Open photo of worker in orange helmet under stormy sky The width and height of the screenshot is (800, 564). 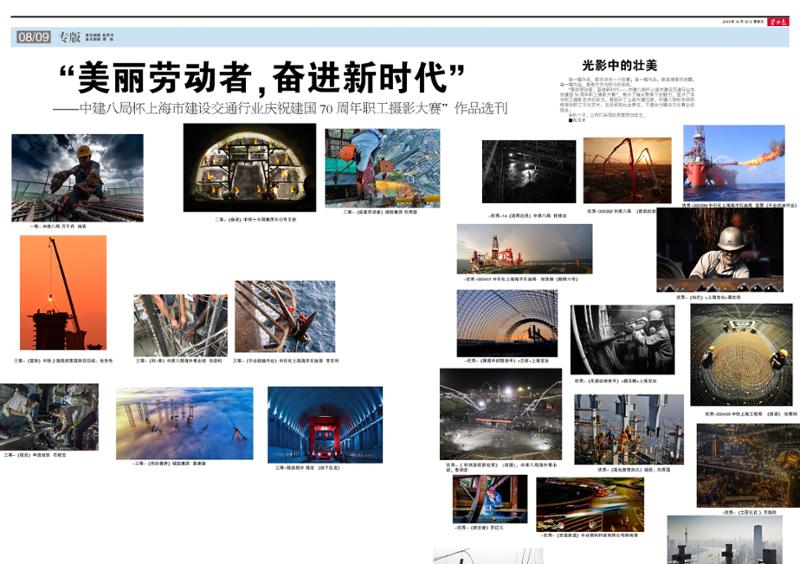(x=77, y=177)
